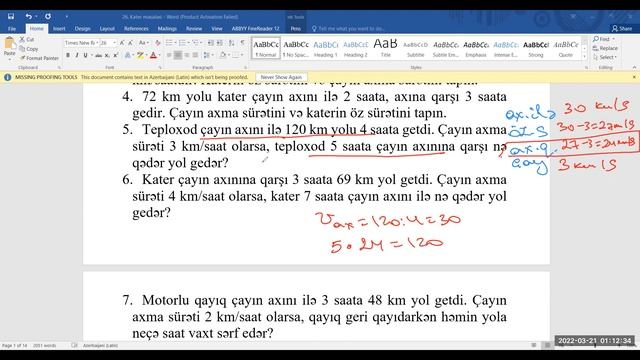The height and width of the screenshot is (360, 640).
Task: Select Align Left alignment
Action: [169, 55]
